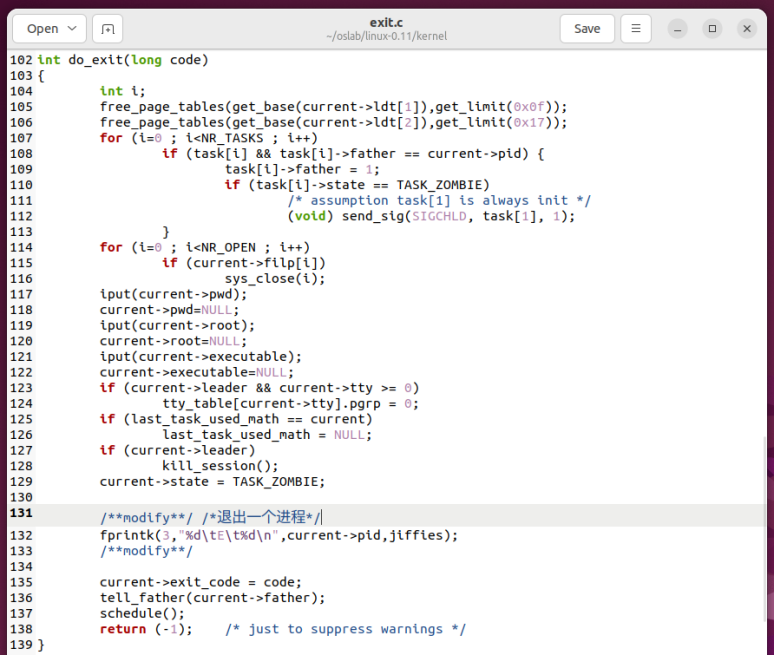Click iput(current->executable); line
Viewport: 774px width, 656px height.
coord(200,357)
